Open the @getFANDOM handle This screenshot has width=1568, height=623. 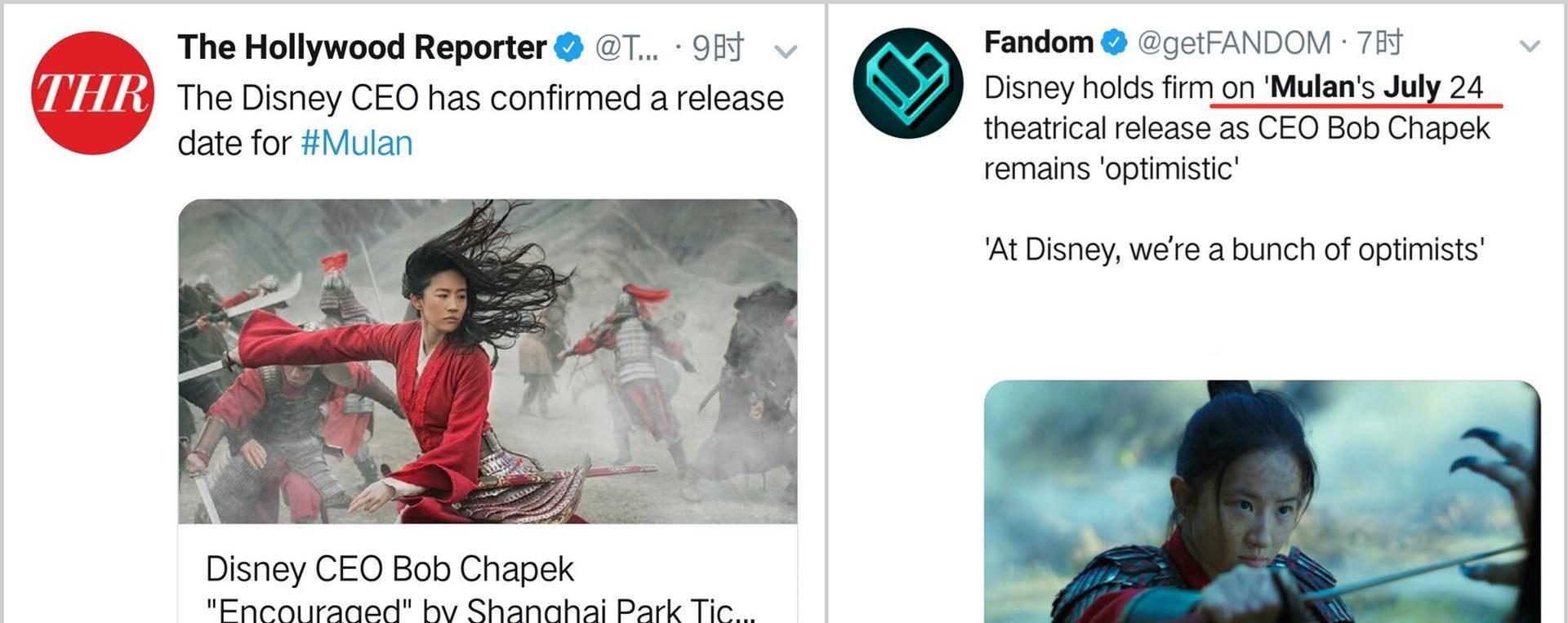pos(1234,42)
